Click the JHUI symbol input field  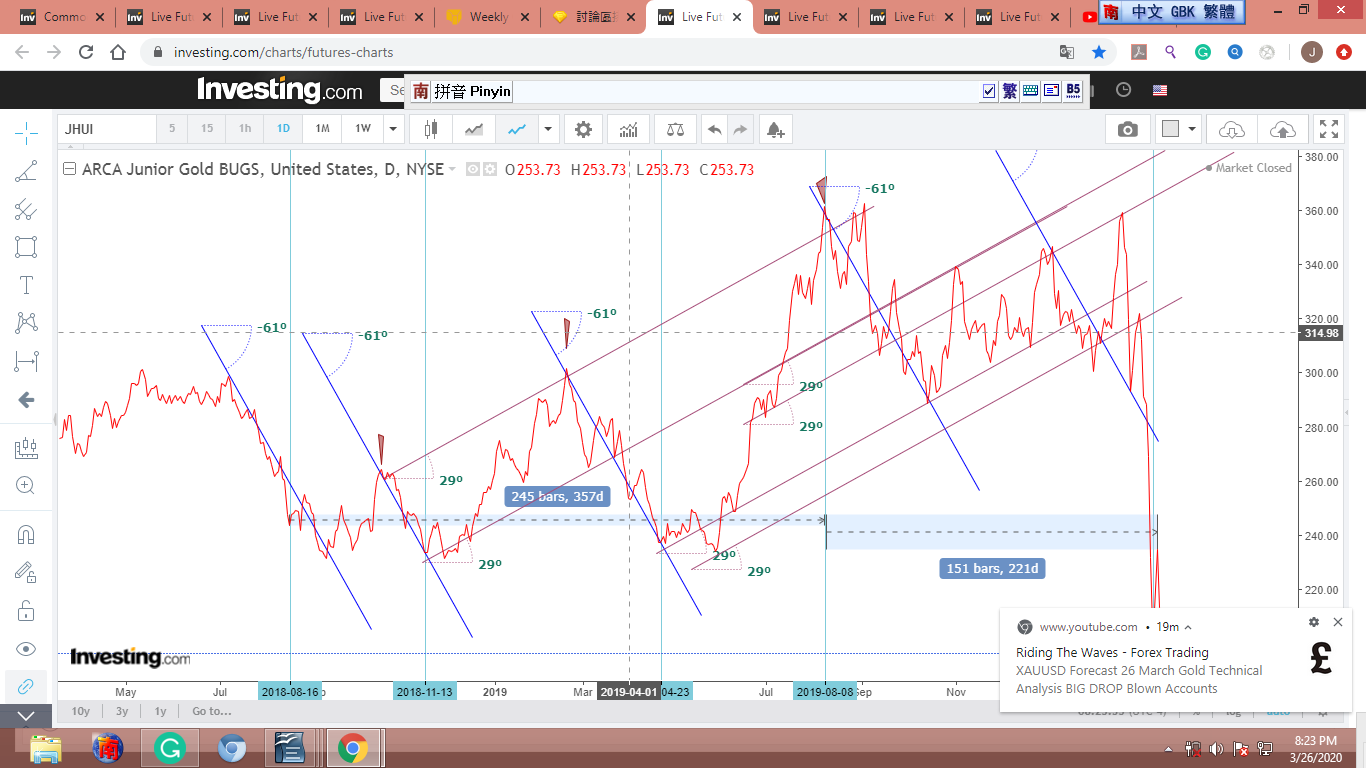tap(107, 129)
